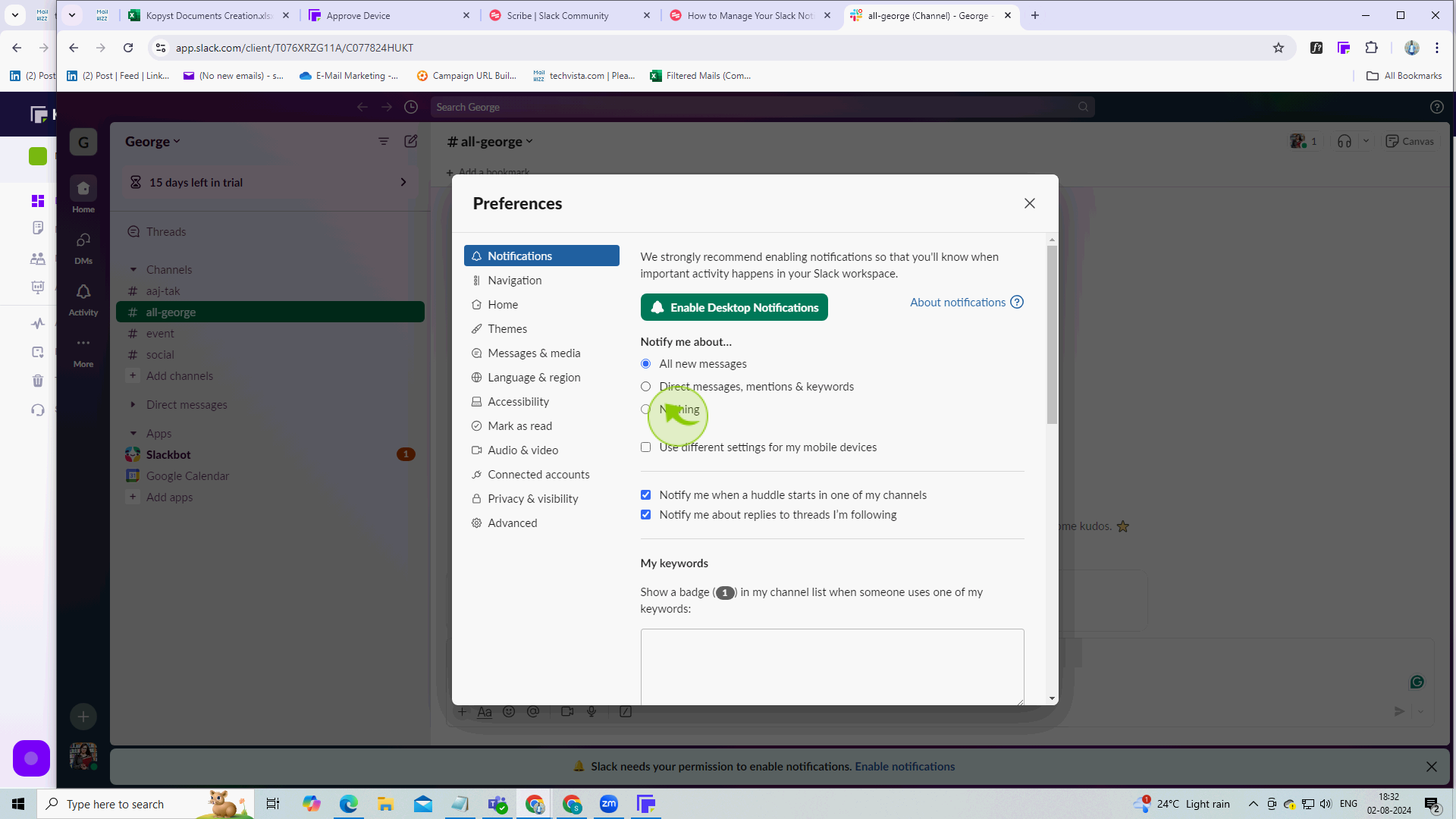
Task: Check Use different settings for mobile devices
Action: (x=646, y=447)
